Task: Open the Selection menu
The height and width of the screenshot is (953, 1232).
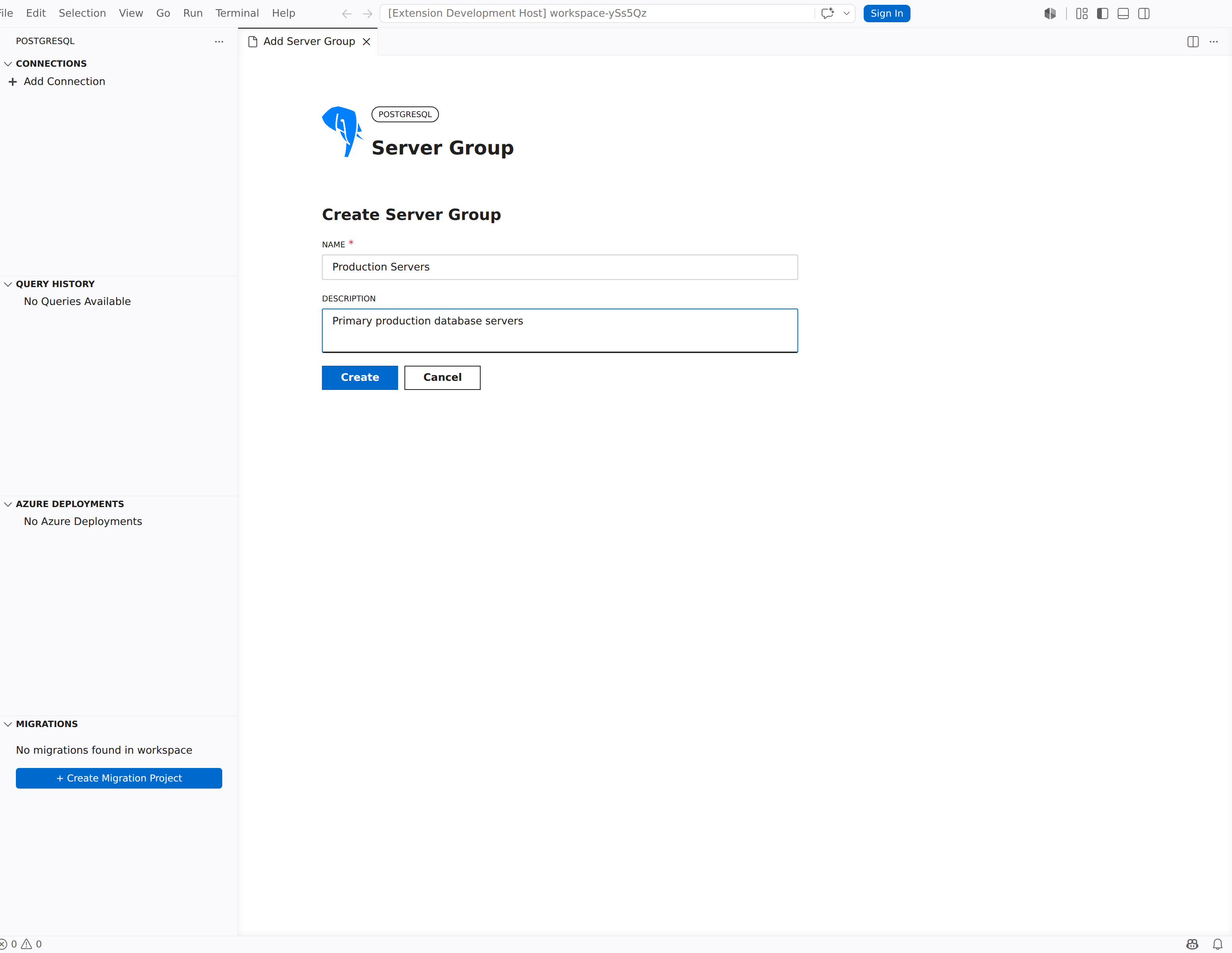Action: point(83,13)
